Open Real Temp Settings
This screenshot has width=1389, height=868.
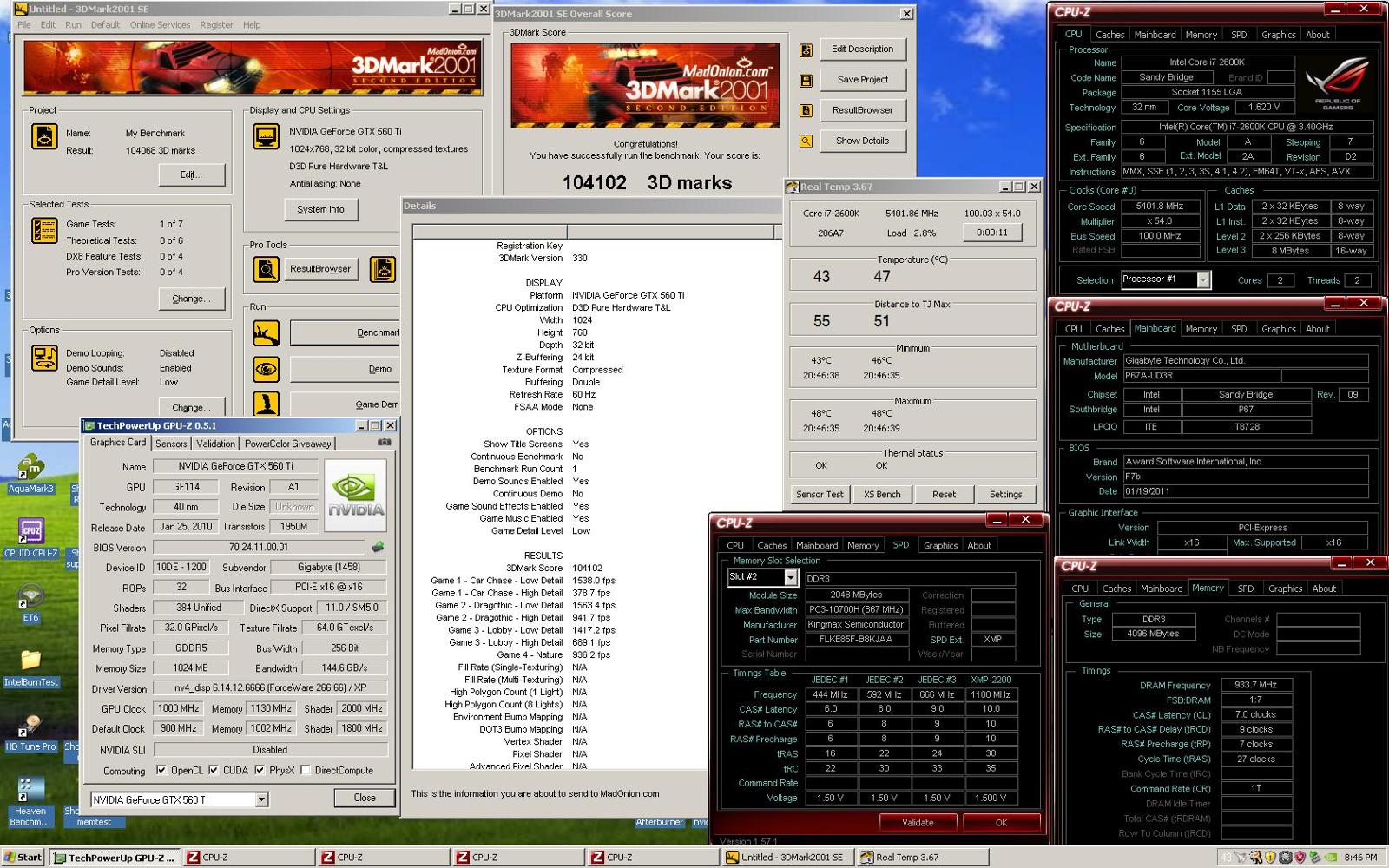(x=1006, y=494)
